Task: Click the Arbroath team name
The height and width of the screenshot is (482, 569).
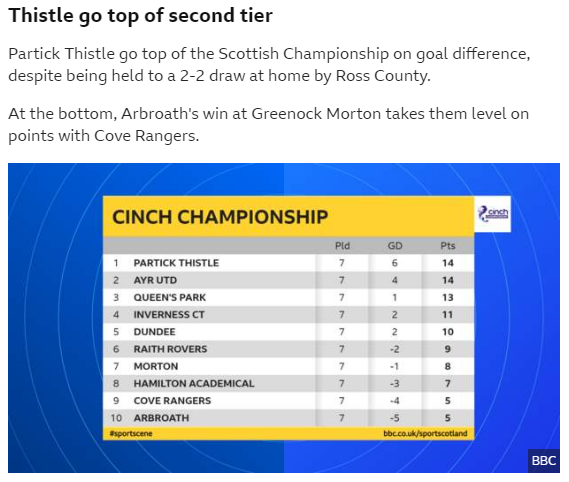Action: click(161, 418)
